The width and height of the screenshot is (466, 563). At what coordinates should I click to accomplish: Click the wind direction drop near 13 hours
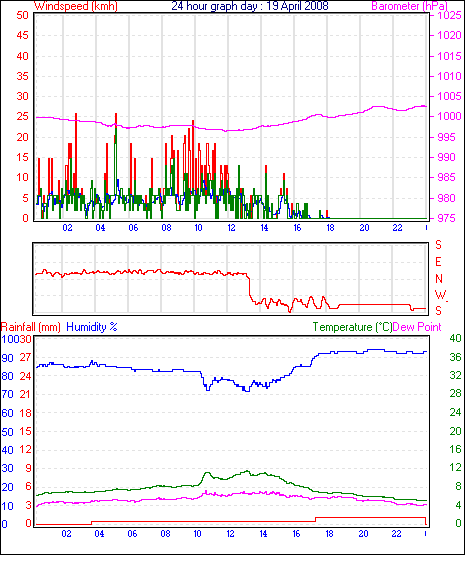[x=249, y=285]
